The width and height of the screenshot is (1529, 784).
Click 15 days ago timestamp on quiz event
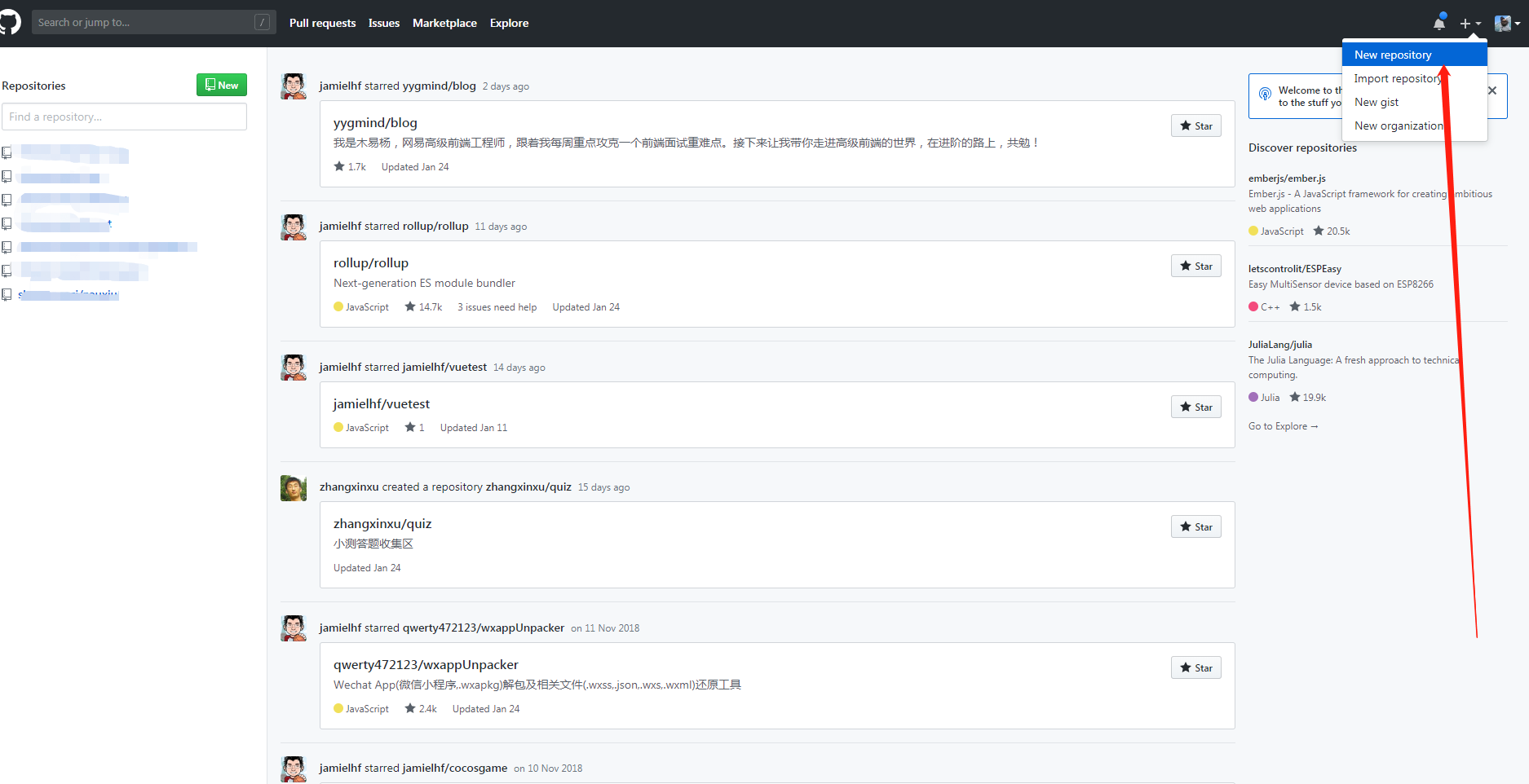pos(603,487)
